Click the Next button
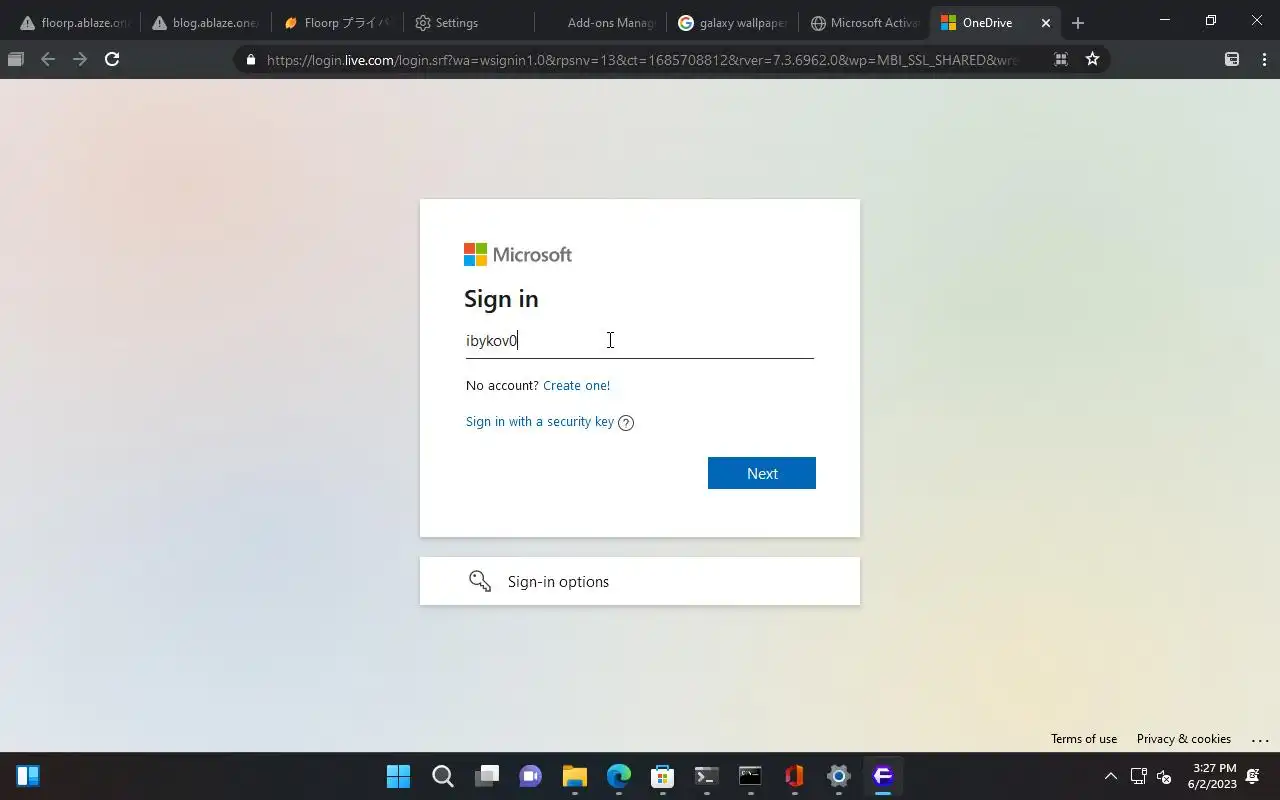 762,473
